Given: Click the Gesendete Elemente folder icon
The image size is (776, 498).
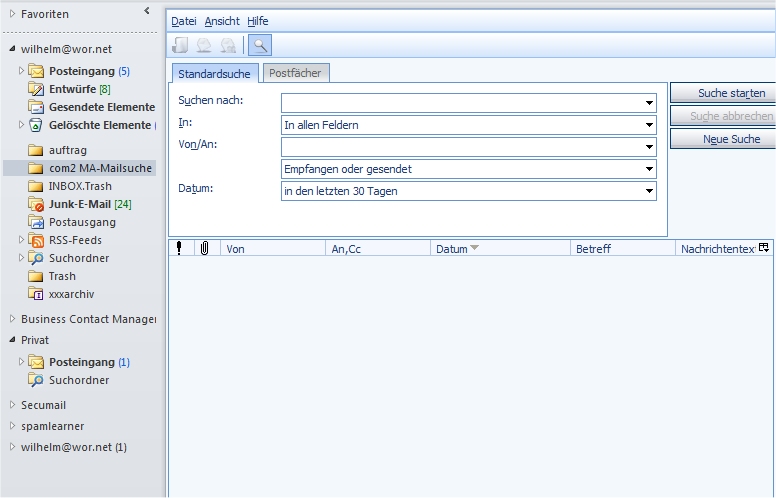Looking at the screenshot, I should [x=36, y=107].
